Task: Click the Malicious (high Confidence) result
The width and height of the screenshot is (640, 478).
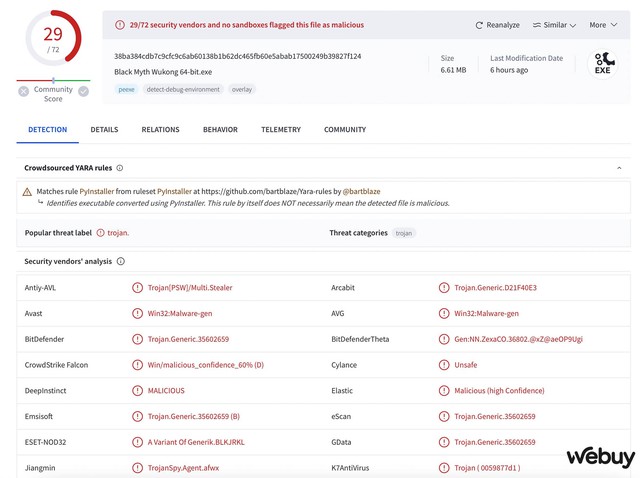Action: [499, 391]
